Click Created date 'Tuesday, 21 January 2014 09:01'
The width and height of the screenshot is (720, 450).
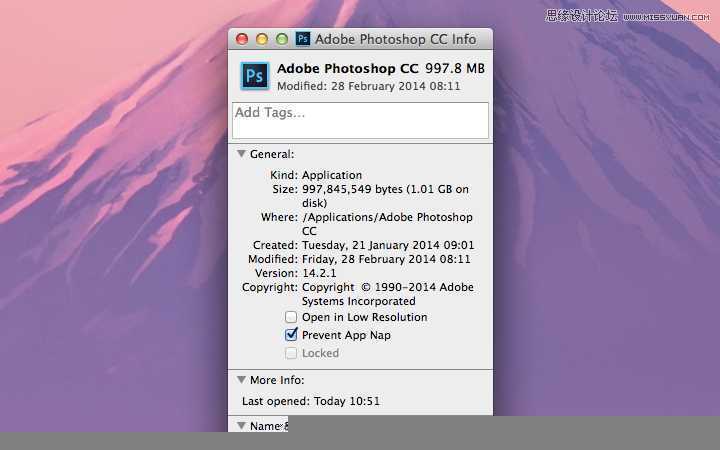pos(388,245)
